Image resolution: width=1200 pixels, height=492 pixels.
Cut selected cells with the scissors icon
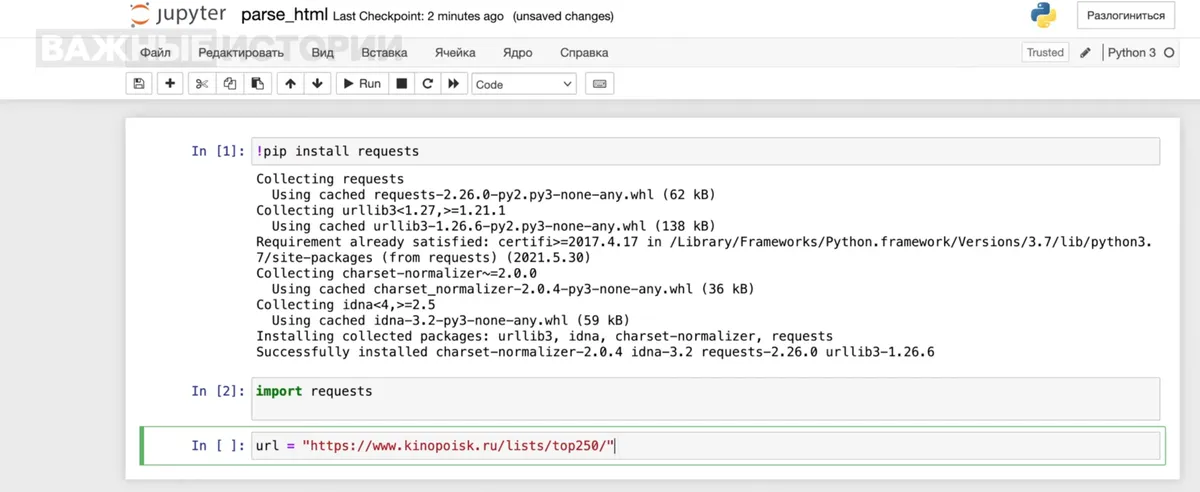[202, 84]
